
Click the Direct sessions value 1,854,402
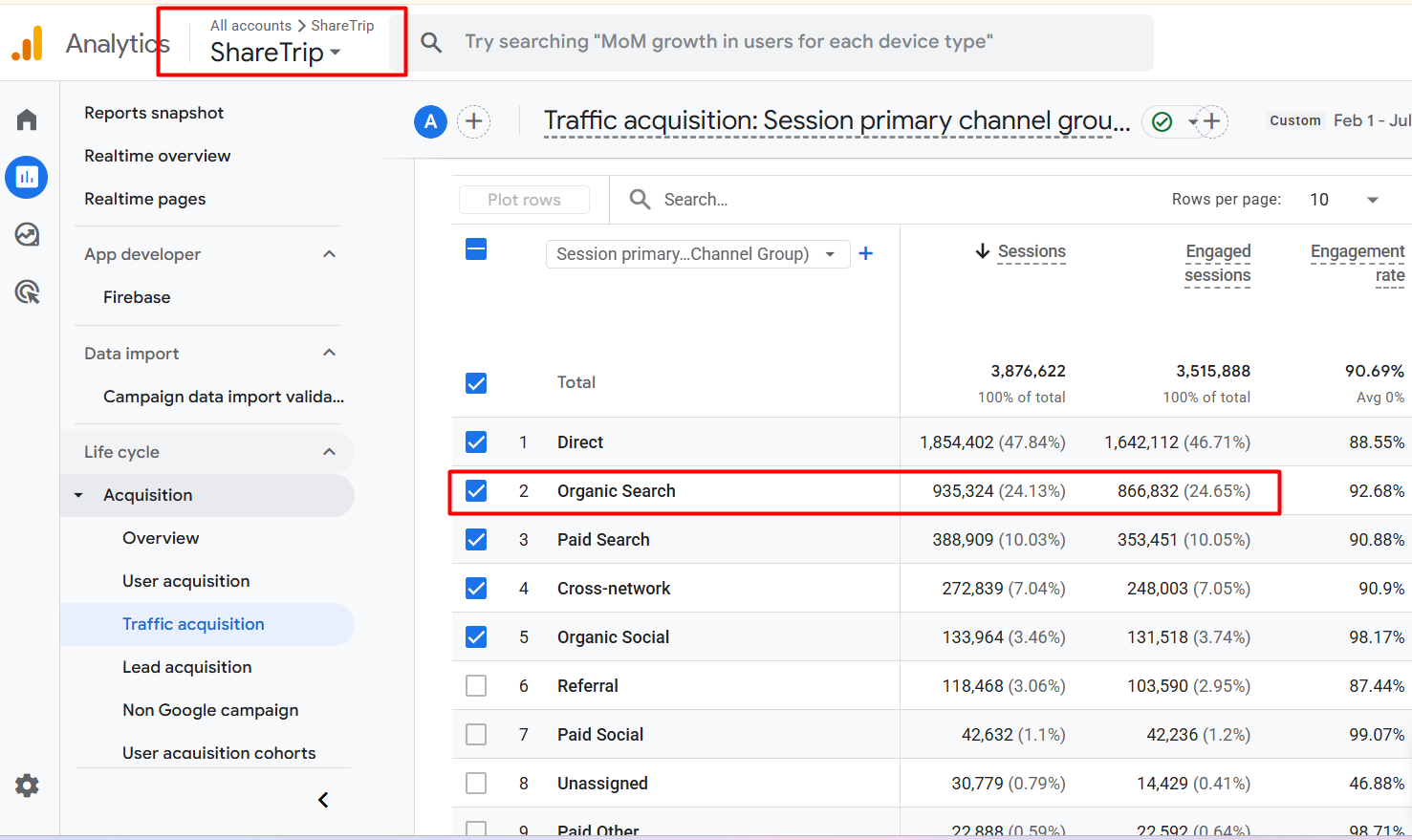956,442
